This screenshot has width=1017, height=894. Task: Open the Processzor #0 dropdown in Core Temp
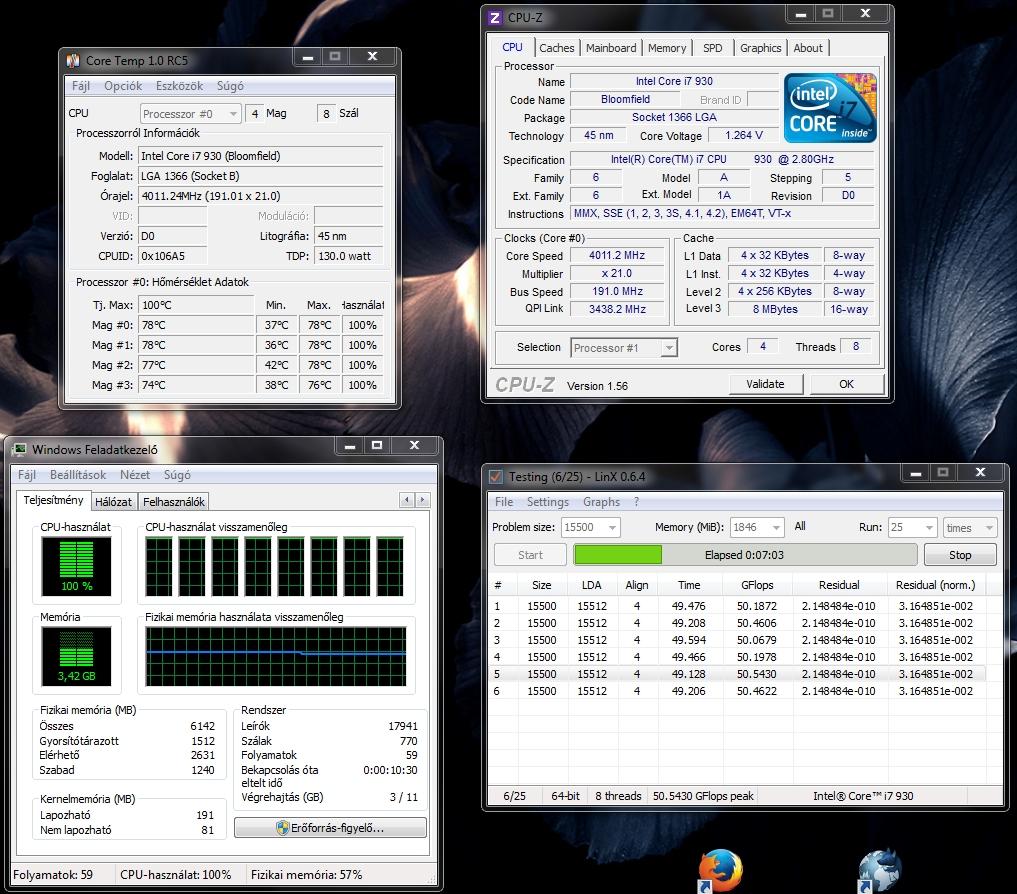(x=191, y=114)
